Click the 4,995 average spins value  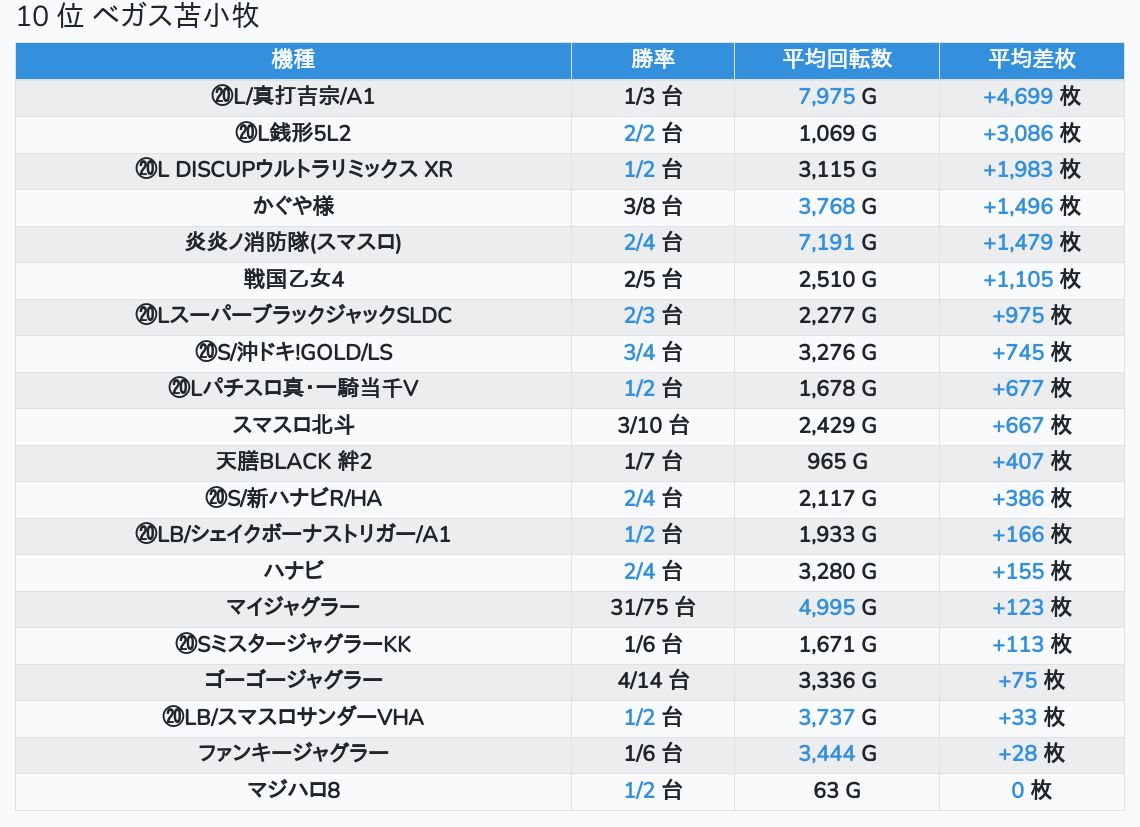827,608
